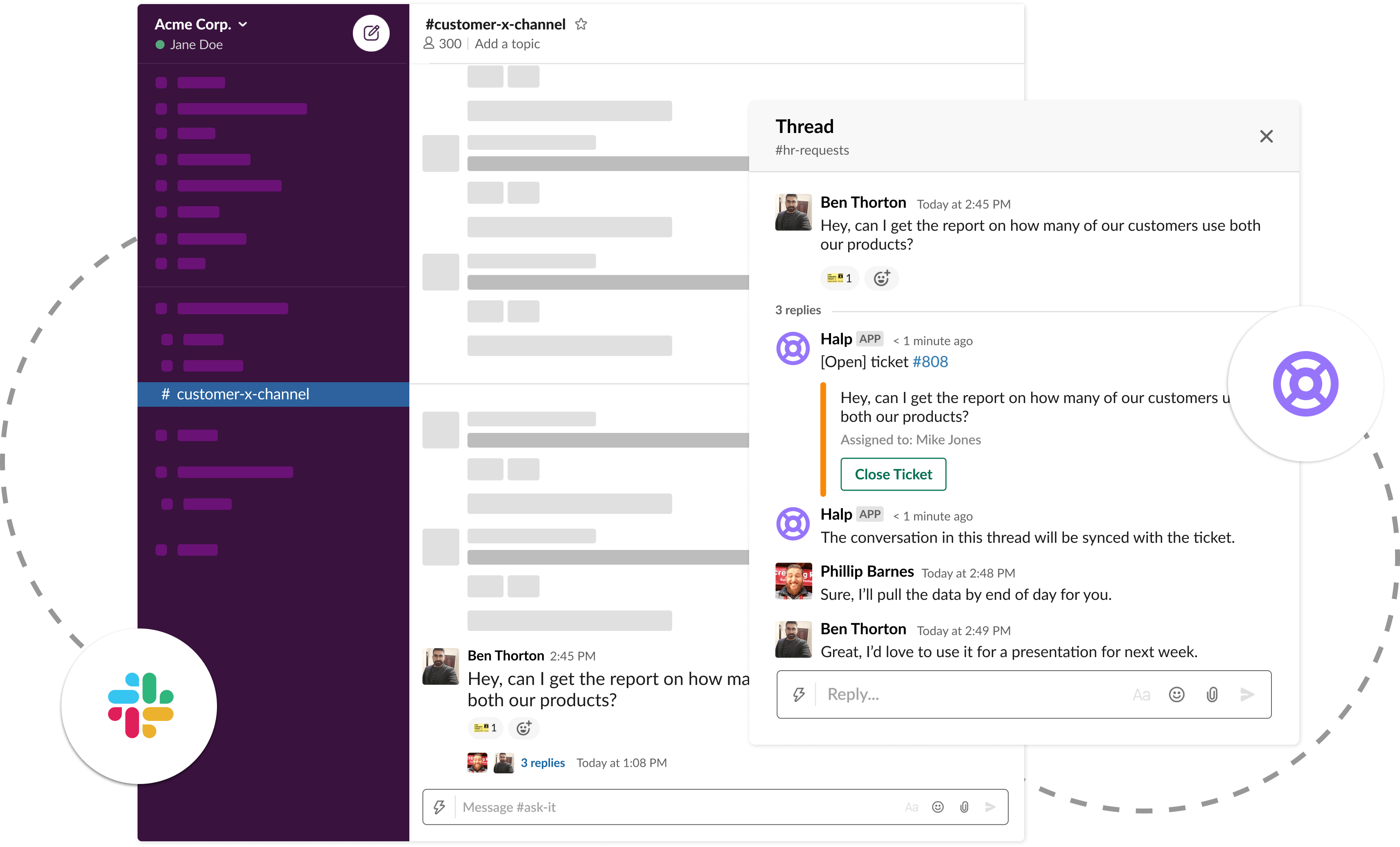Open shortcuts lightning icon in channel message box
Viewport: 1400px width, 847px height.
click(439, 806)
